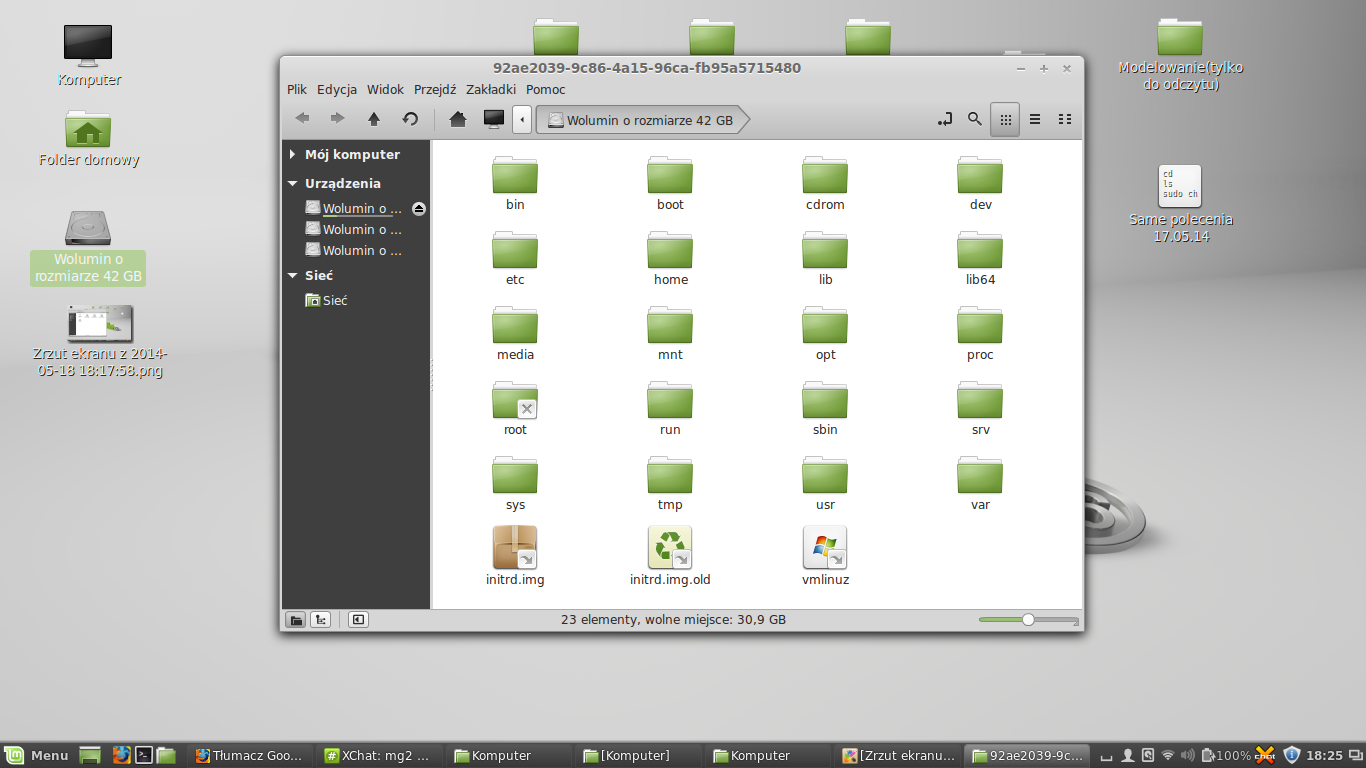Open the home folder from toolbar
This screenshot has height=768, width=1366.
[458, 119]
